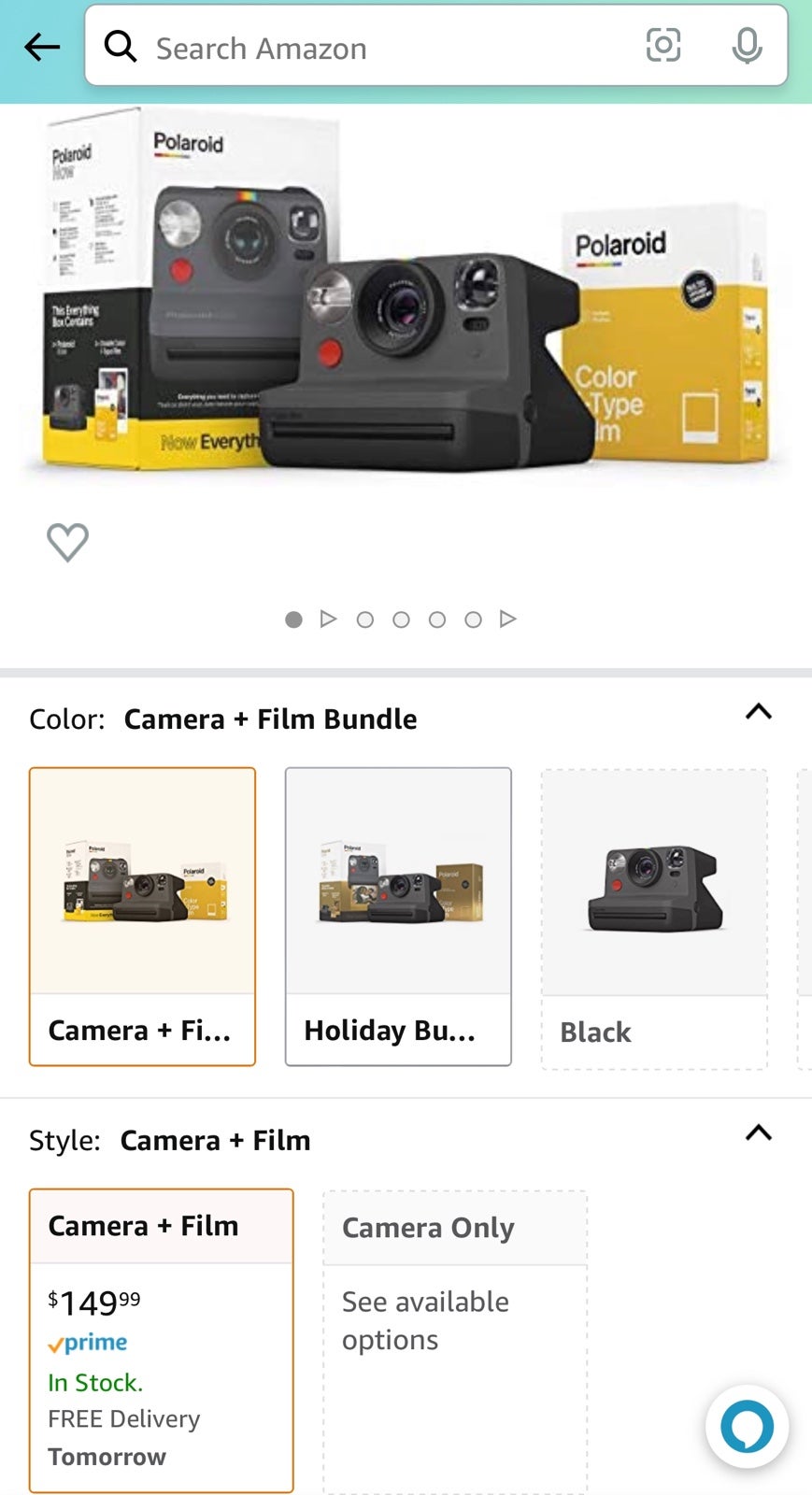Select third image indicator dot
This screenshot has height=1495, width=812.
click(365, 619)
